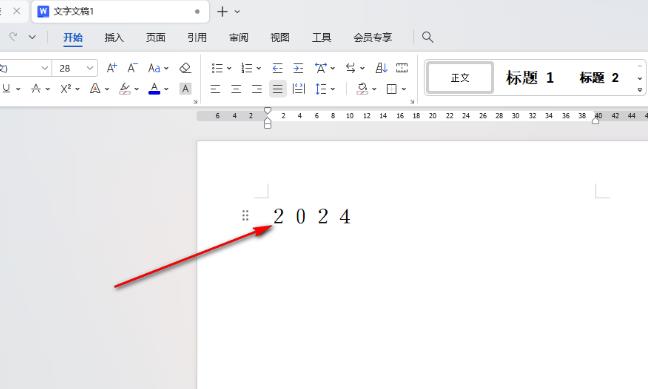Open Chinese layout character scaling icon

(321, 68)
